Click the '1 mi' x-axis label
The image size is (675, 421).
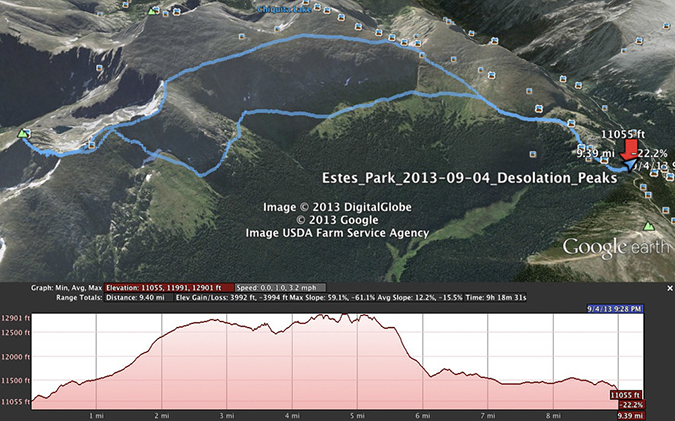click(x=96, y=416)
